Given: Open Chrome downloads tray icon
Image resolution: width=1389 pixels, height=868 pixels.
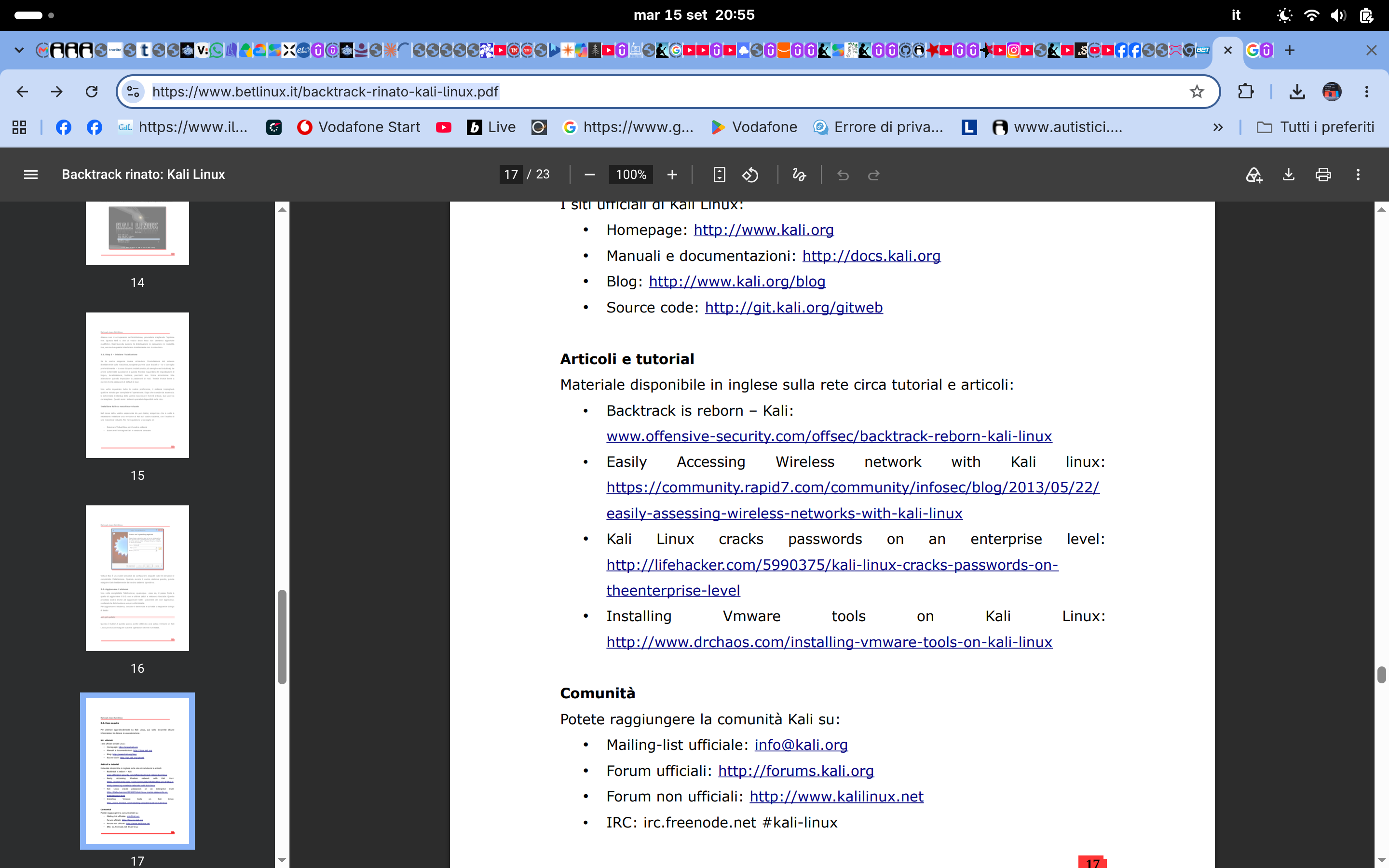Looking at the screenshot, I should 1297,91.
